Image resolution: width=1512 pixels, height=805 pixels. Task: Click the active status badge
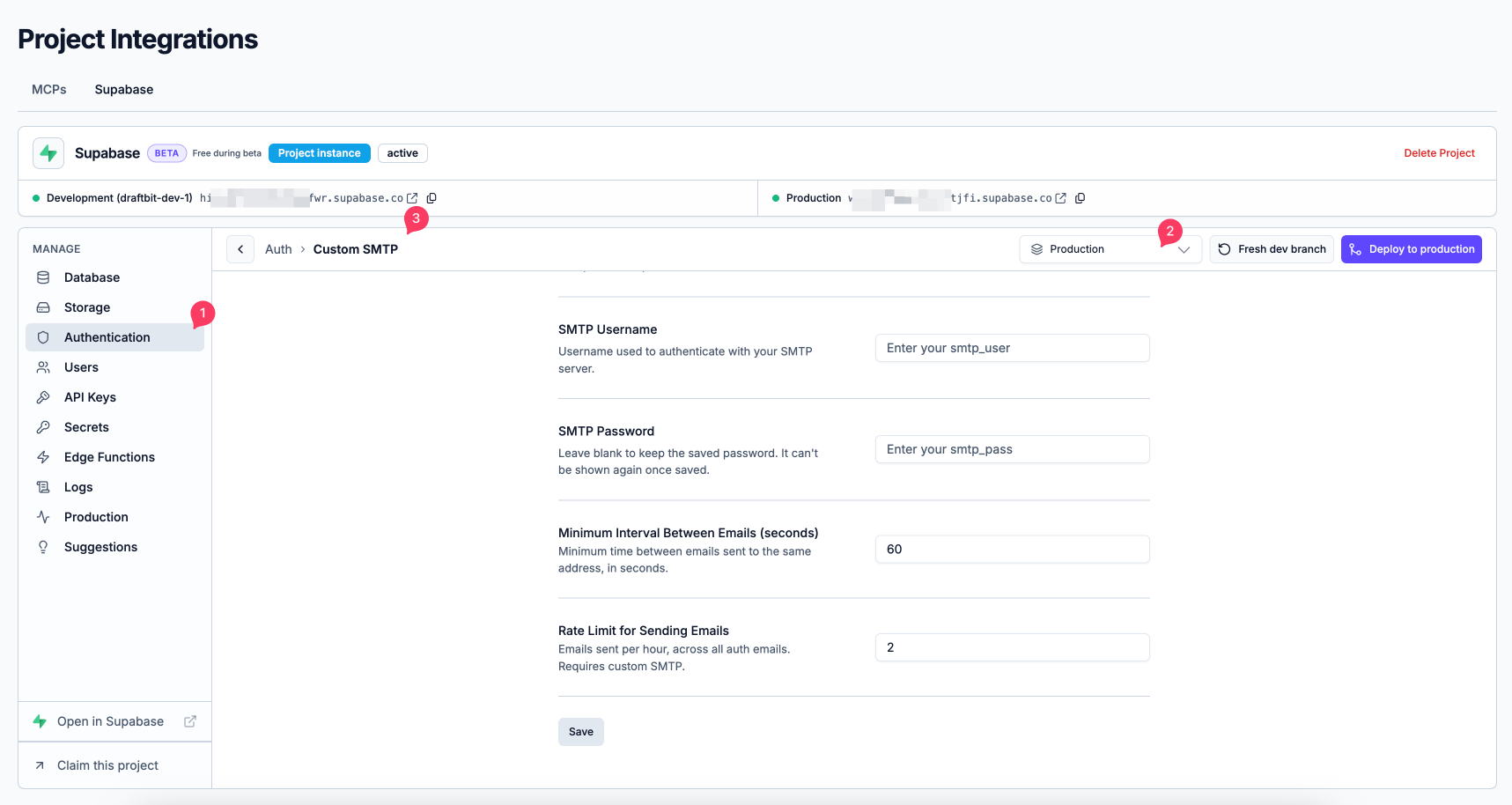(x=402, y=153)
